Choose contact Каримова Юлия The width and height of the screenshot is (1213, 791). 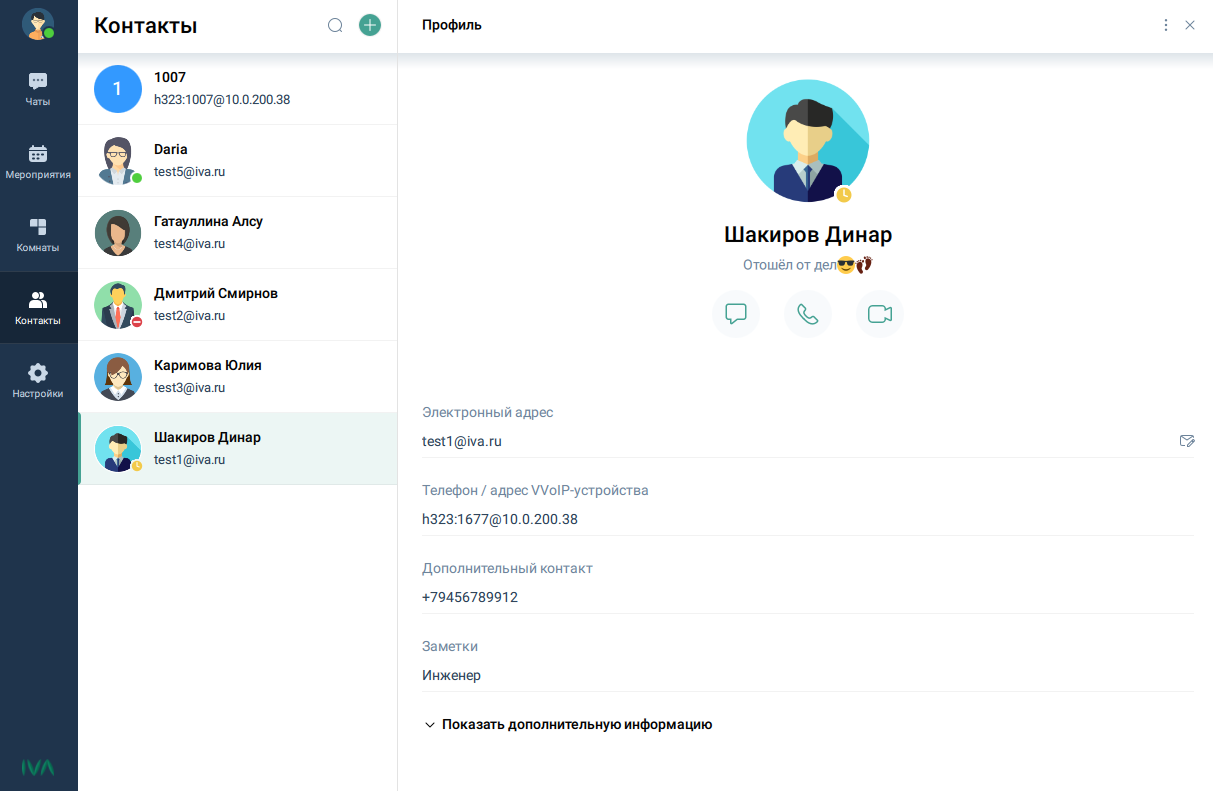tap(238, 376)
